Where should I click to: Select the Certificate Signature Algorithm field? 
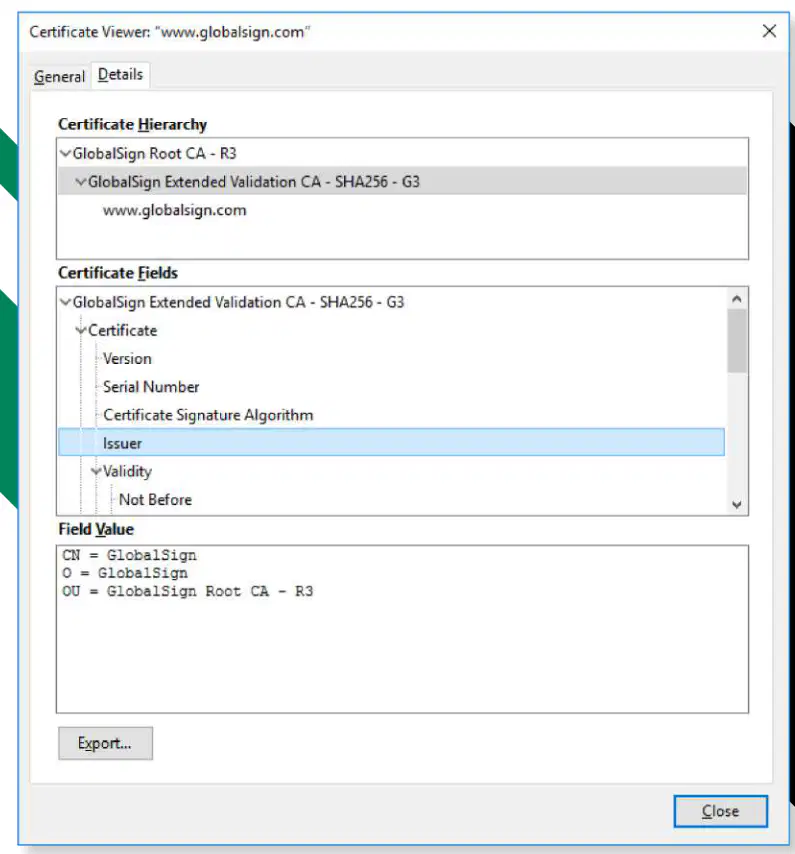pyautogui.click(x=208, y=416)
